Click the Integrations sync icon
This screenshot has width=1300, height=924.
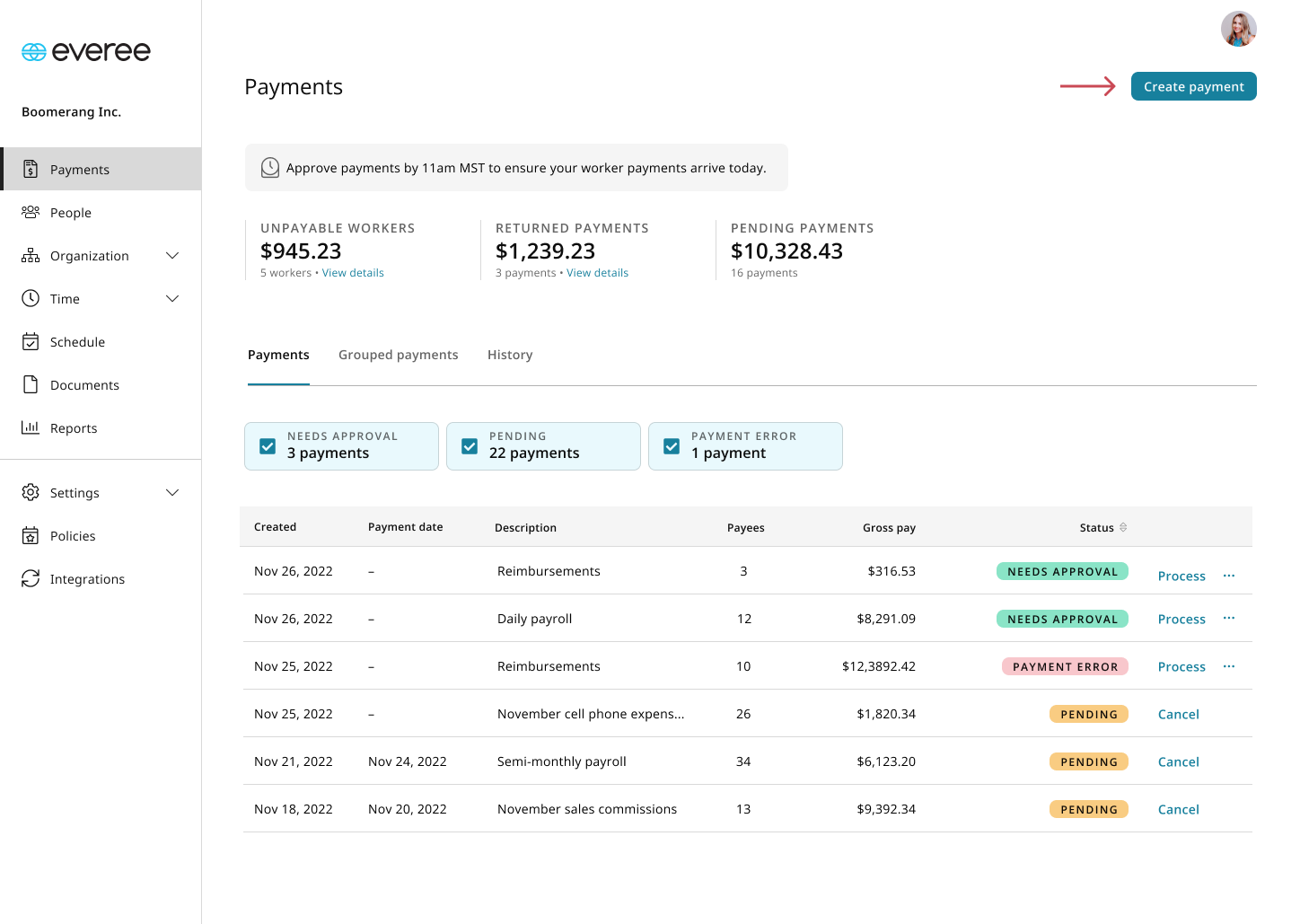click(x=31, y=578)
